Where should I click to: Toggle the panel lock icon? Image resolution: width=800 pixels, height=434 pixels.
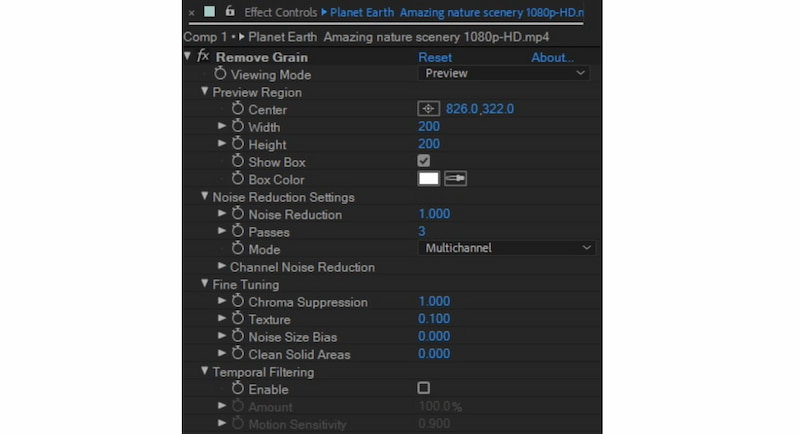(x=230, y=11)
